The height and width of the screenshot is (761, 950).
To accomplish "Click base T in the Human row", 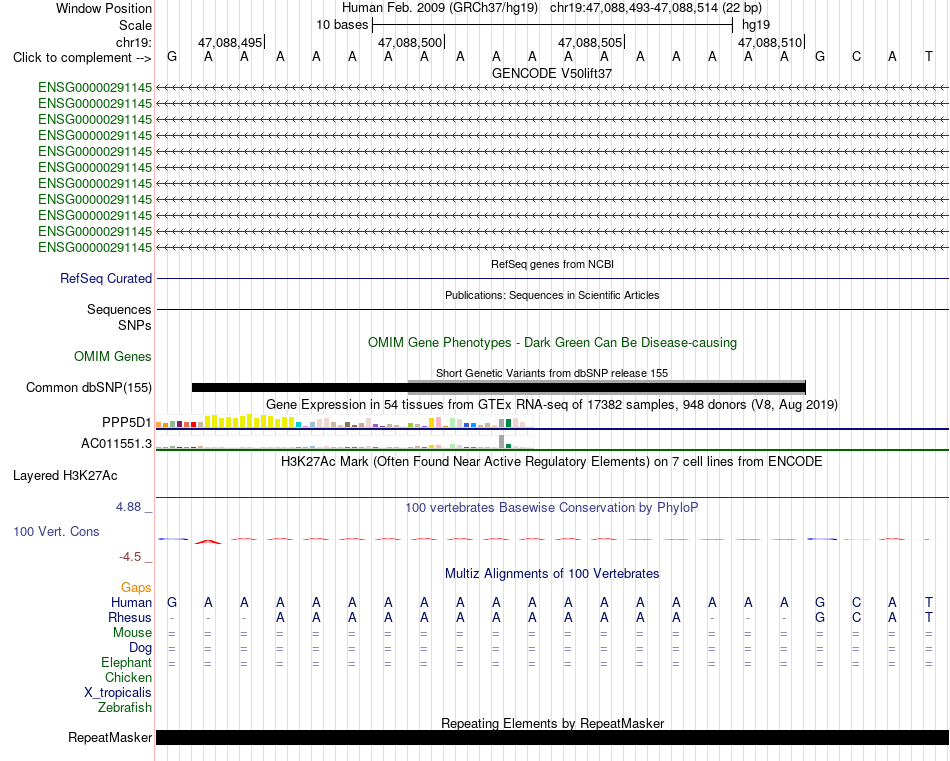I will pyautogui.click(x=928, y=602).
